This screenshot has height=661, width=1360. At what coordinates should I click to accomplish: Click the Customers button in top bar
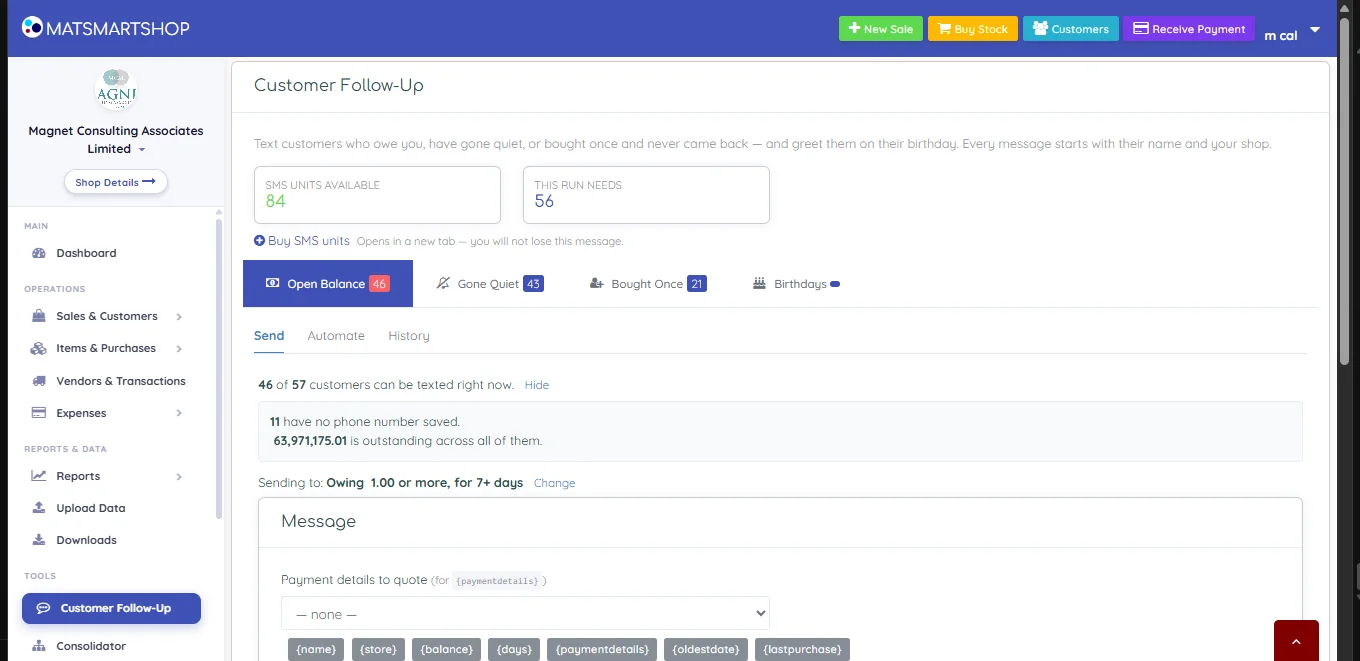[1070, 29]
